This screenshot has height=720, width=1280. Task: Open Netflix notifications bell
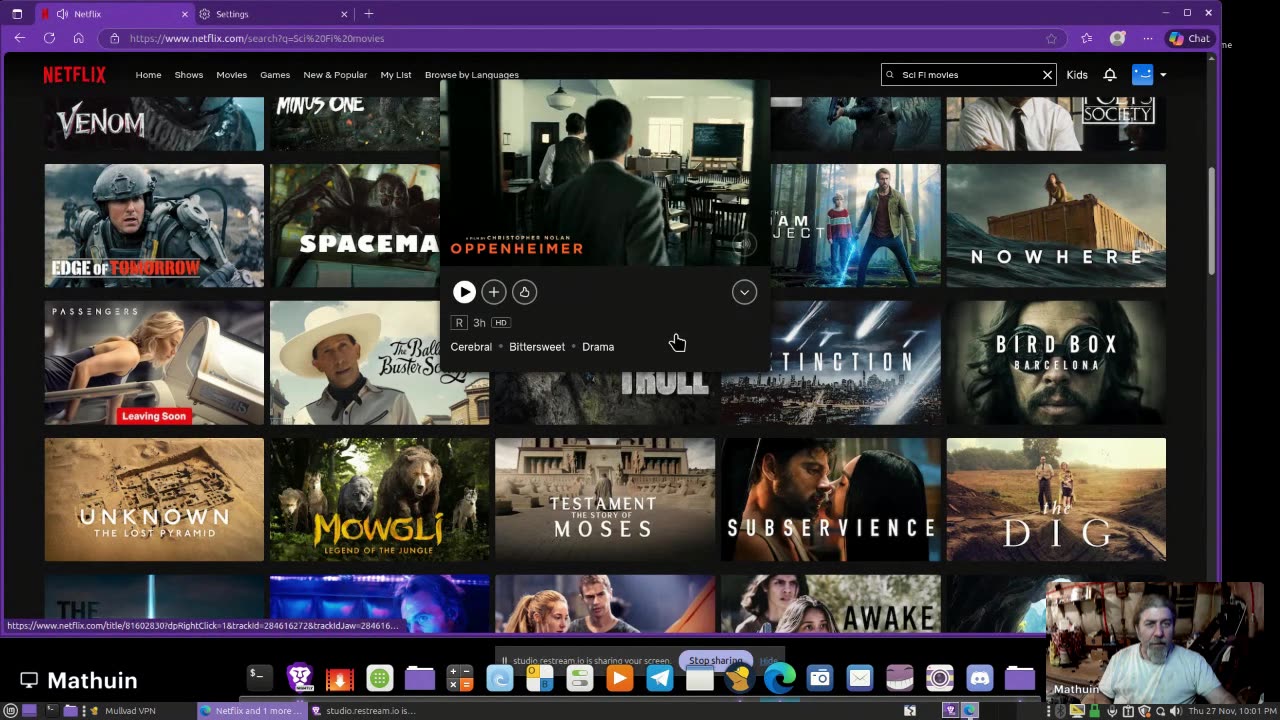click(1110, 75)
